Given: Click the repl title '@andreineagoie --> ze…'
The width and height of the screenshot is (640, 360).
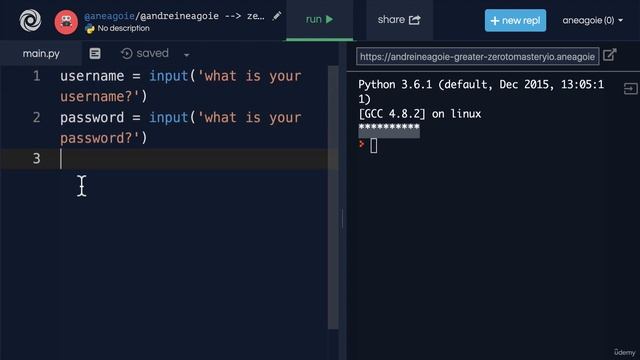Looking at the screenshot, I should pos(202,16).
